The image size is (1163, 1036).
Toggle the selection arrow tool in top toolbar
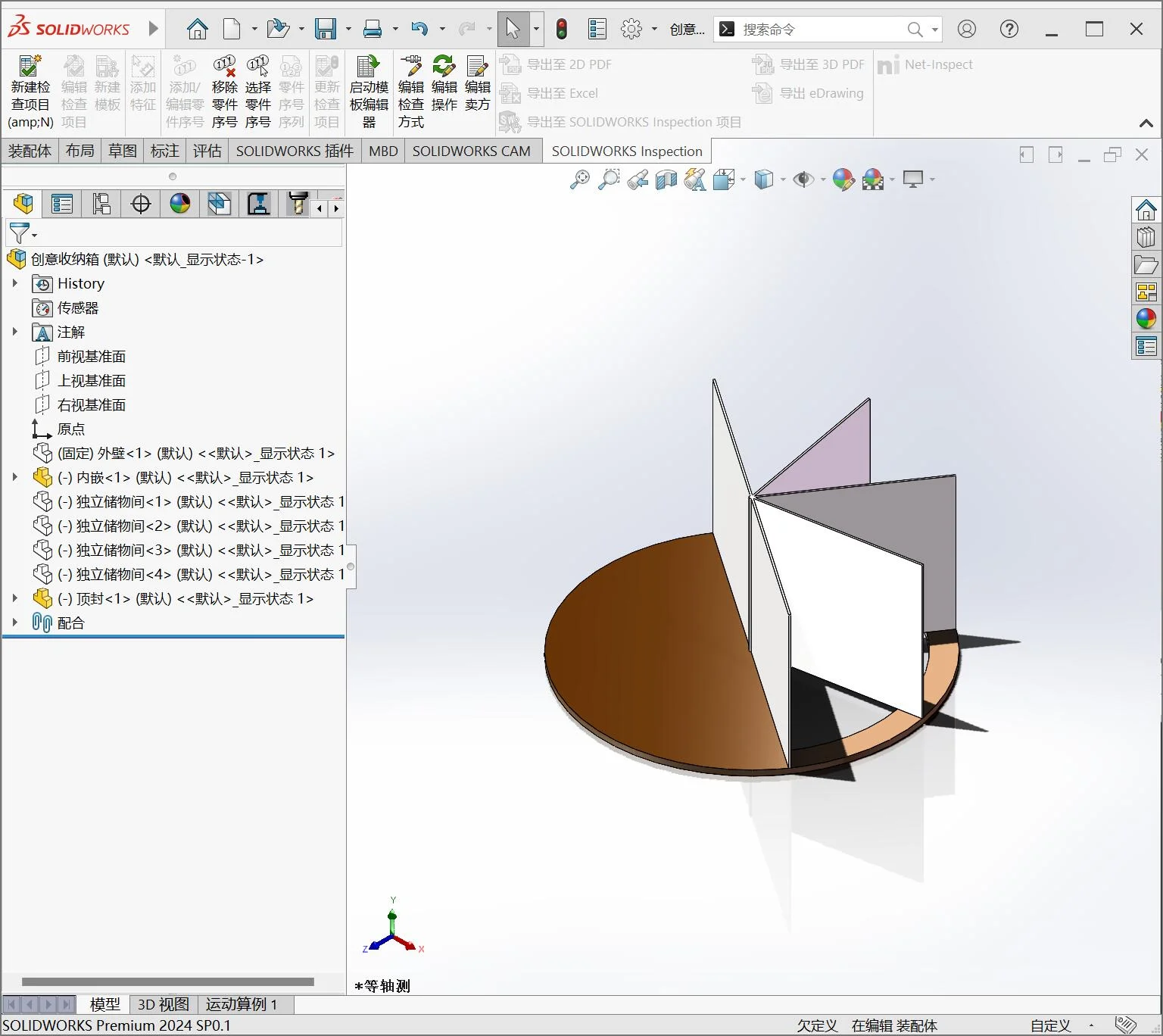tap(513, 29)
